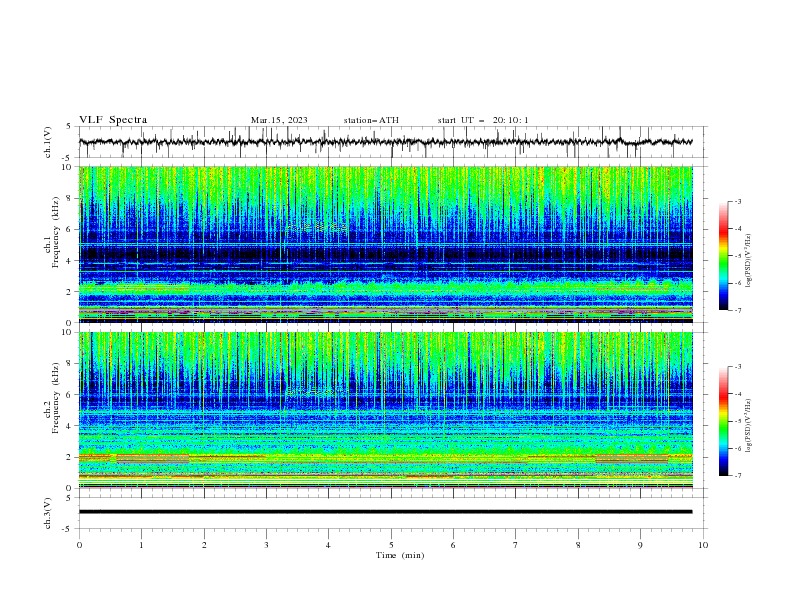Click time axis tick label '10'
The width and height of the screenshot is (792, 612).
(x=703, y=545)
